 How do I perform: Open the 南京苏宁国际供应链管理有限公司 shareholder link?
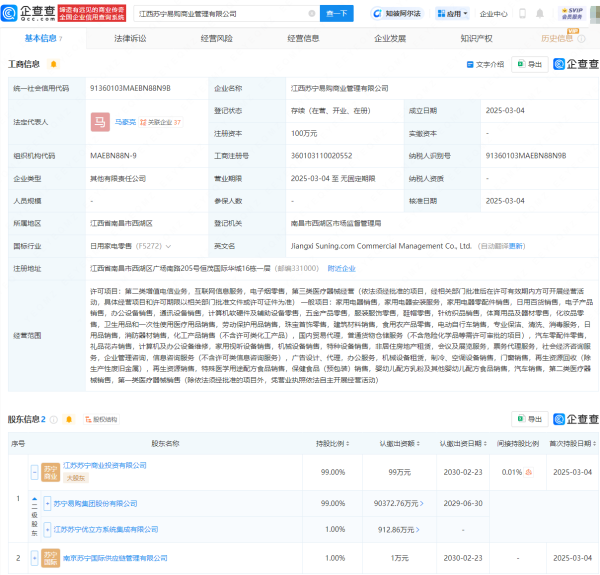click(112, 557)
